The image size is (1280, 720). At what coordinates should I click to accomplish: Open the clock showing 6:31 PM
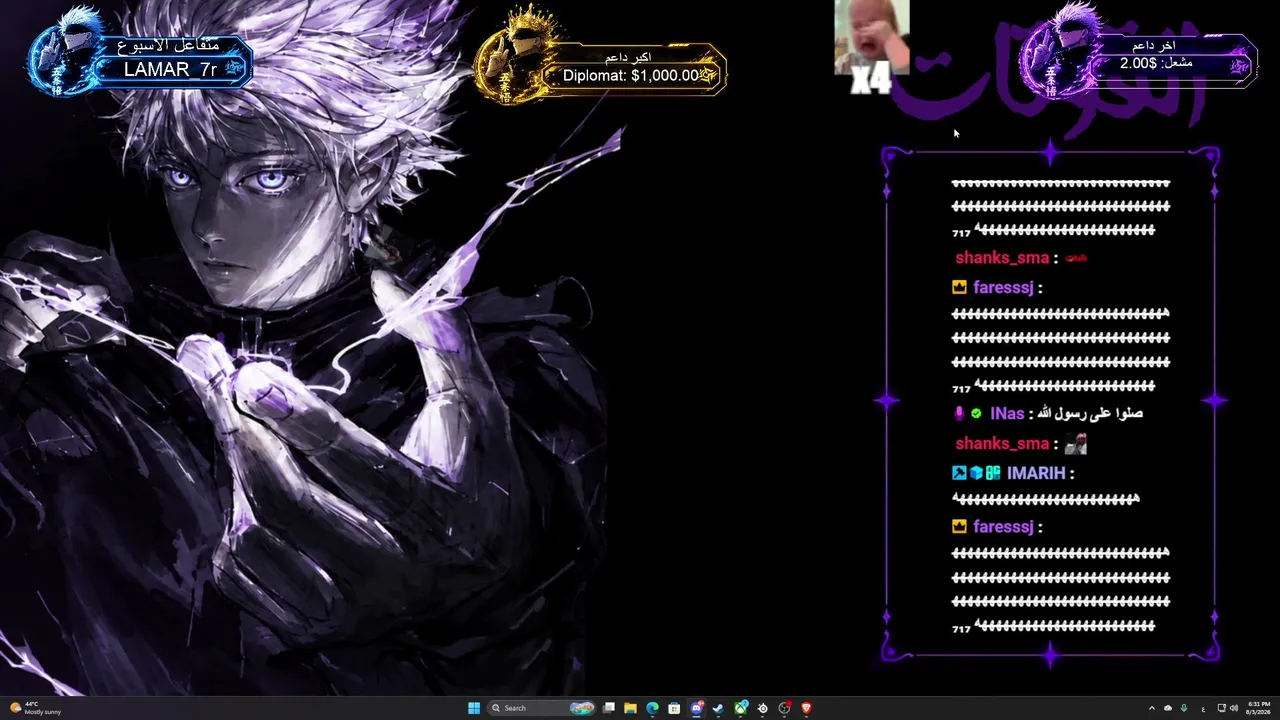(x=1258, y=708)
